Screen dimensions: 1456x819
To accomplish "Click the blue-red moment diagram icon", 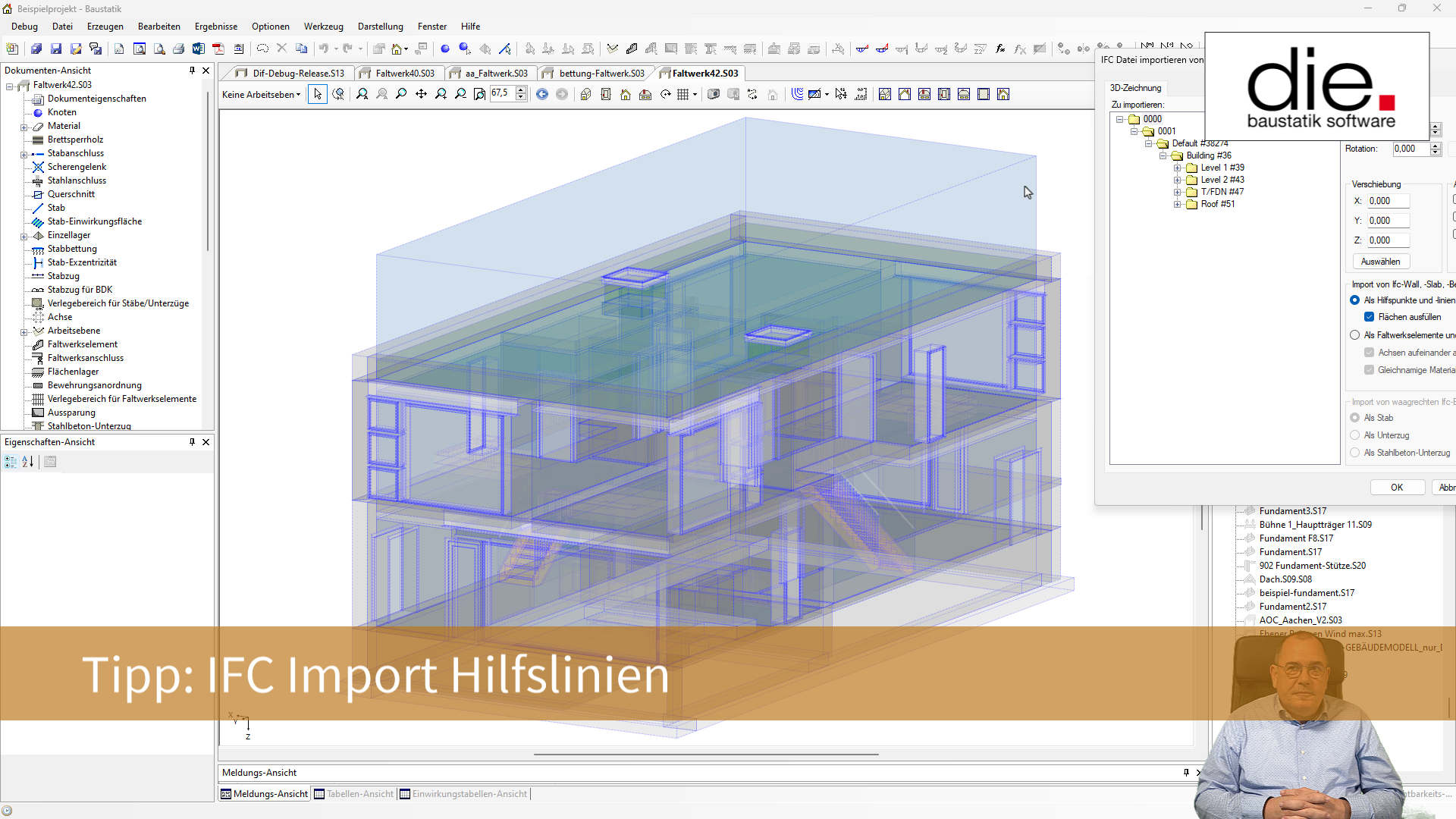I will click(862, 49).
